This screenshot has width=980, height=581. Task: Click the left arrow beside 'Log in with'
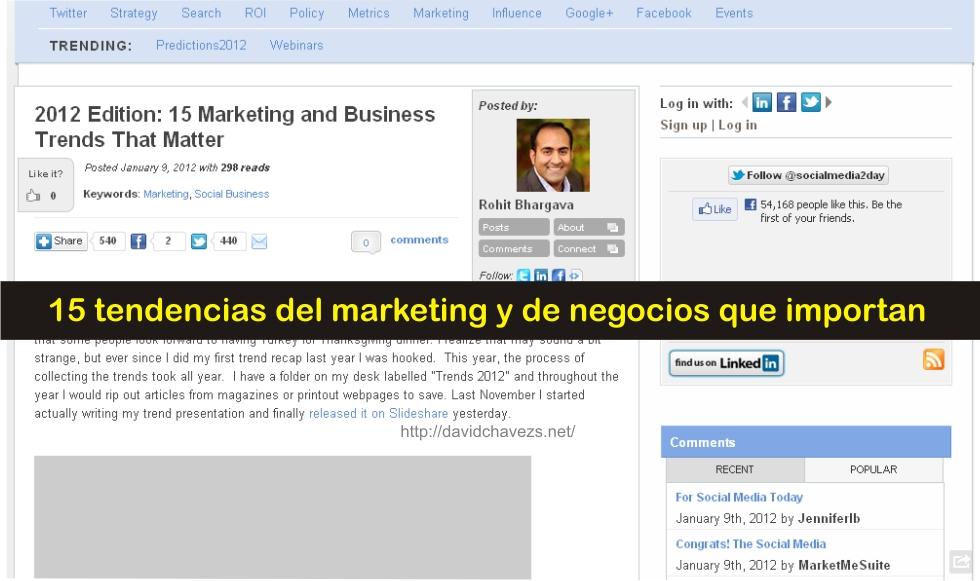(x=745, y=101)
